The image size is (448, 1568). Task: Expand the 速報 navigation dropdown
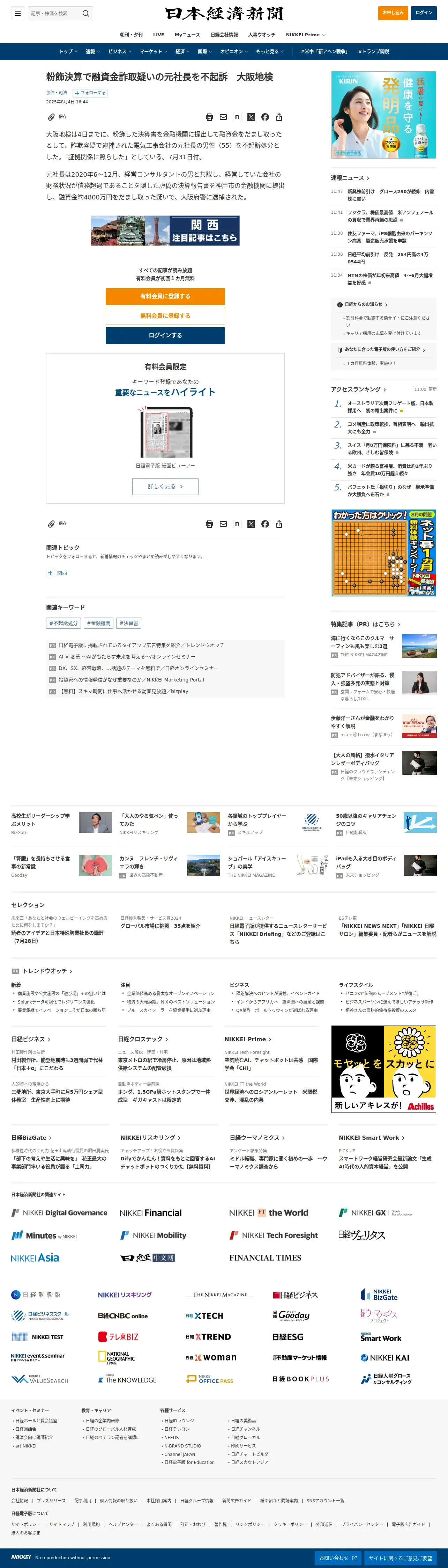tap(92, 52)
